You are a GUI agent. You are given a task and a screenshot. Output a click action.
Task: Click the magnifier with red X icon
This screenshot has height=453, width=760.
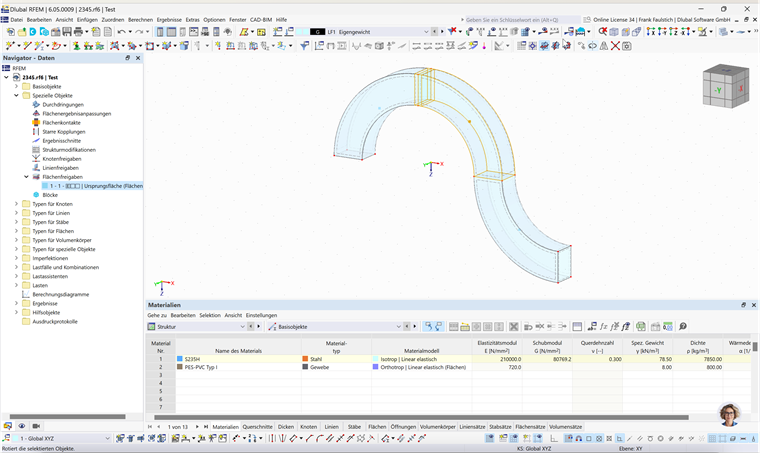click(x=602, y=31)
